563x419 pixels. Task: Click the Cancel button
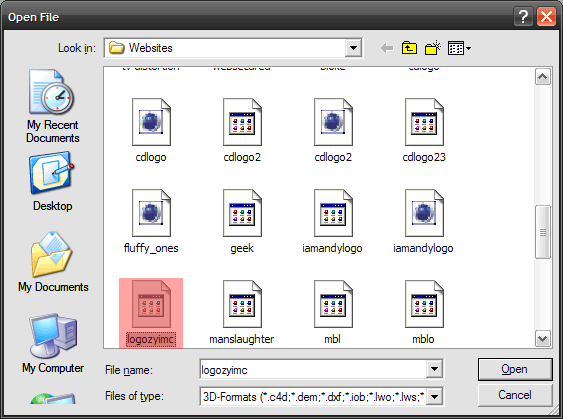tap(515, 395)
